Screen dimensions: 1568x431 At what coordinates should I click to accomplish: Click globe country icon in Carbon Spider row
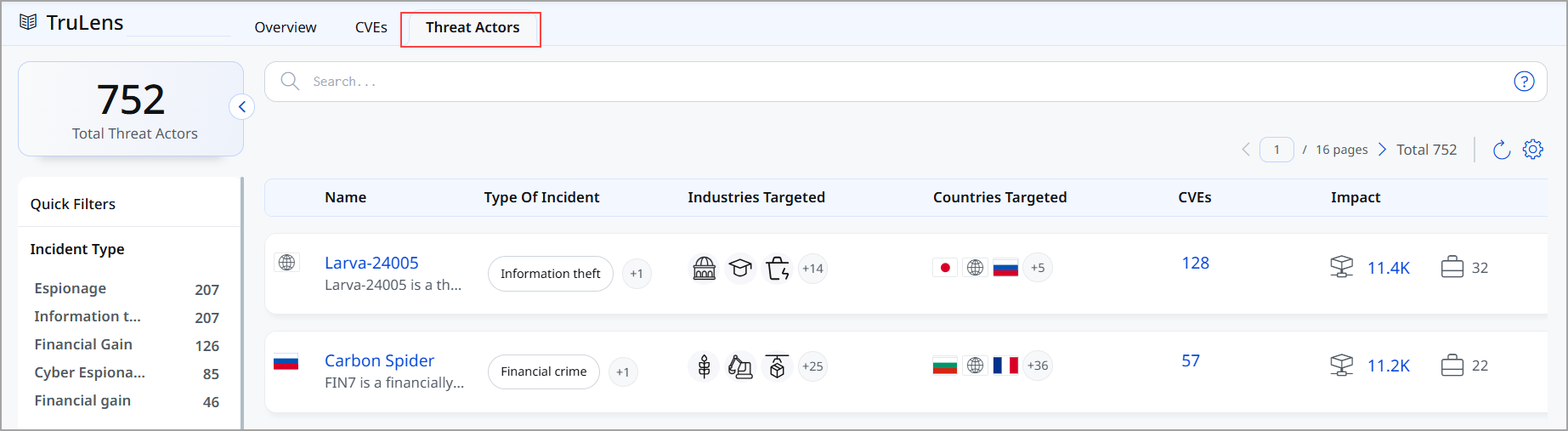[976, 366]
